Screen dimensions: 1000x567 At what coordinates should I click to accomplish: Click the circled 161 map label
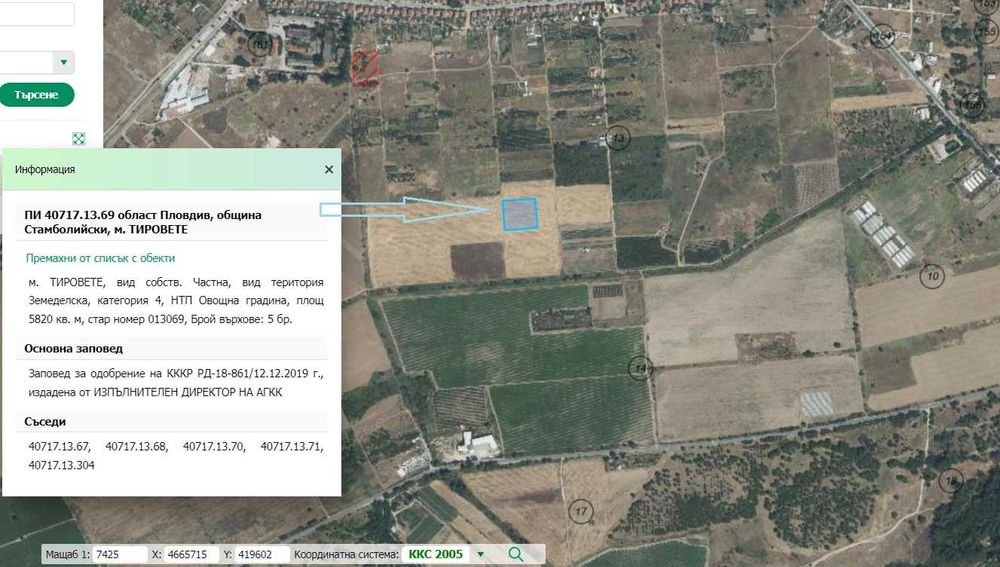pos(260,44)
